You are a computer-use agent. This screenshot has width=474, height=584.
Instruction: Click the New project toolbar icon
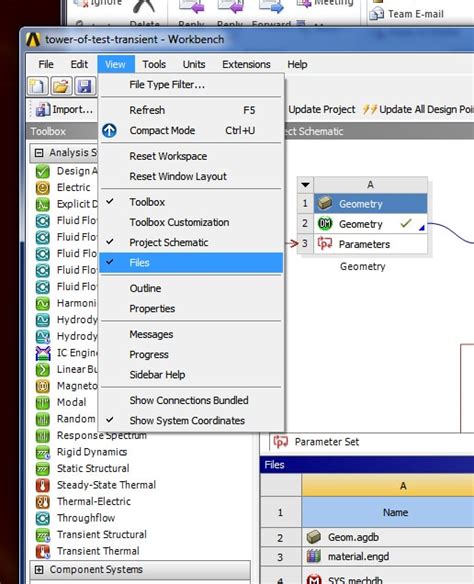[x=38, y=86]
